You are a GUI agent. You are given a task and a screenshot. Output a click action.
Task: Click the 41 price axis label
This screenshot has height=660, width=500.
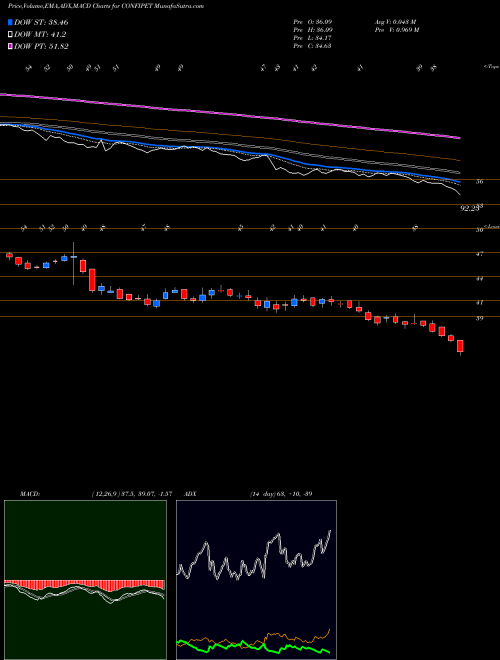(x=479, y=302)
